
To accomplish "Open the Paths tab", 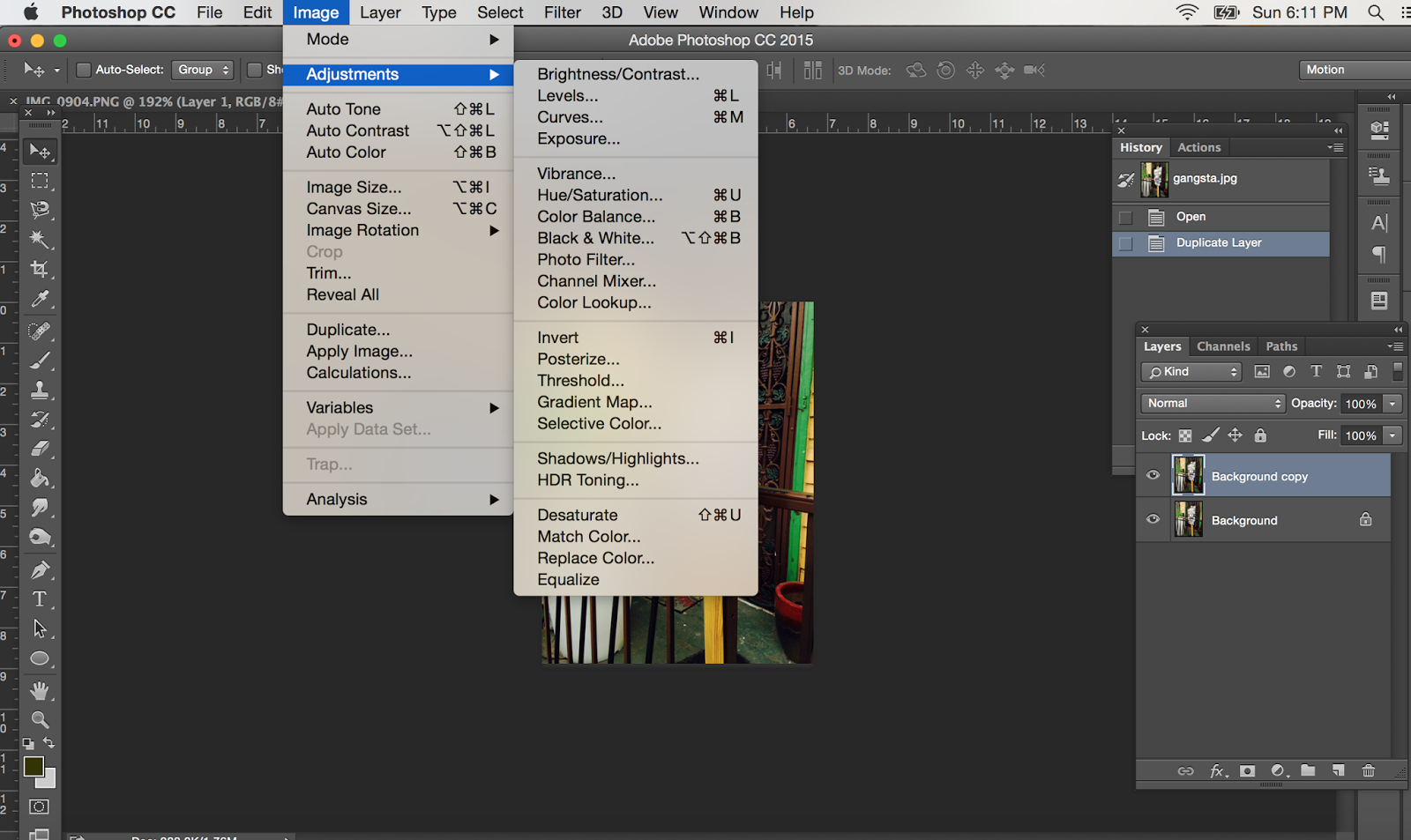I will 1281,346.
